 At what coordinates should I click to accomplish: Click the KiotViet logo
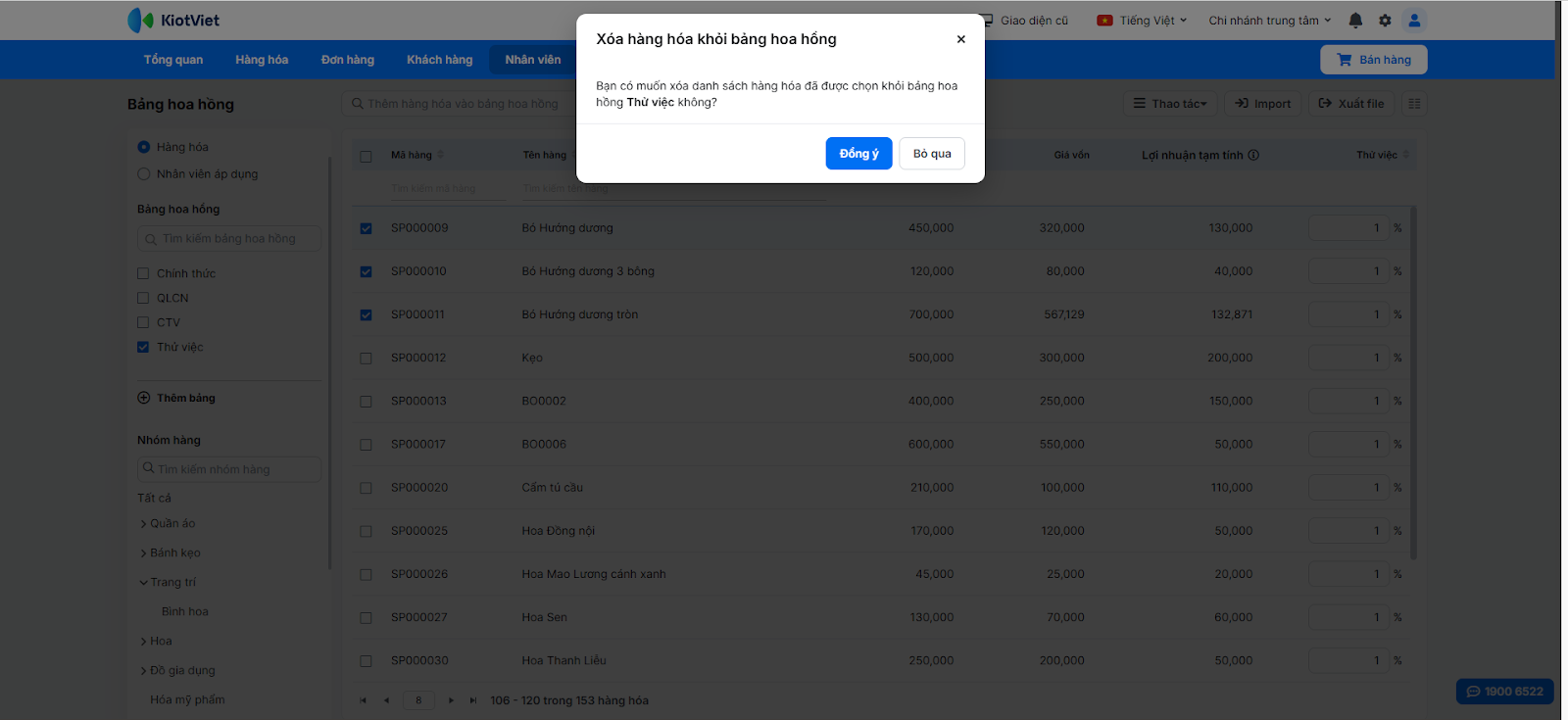click(x=173, y=21)
